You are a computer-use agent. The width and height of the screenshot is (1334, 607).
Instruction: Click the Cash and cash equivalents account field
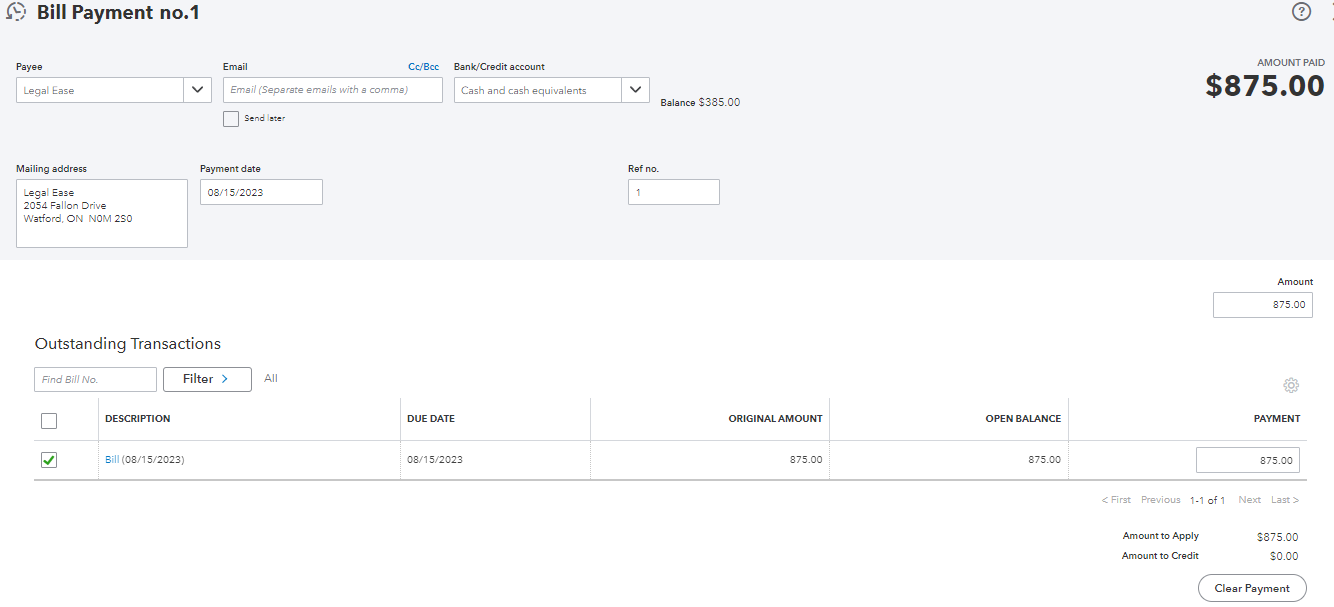point(538,90)
